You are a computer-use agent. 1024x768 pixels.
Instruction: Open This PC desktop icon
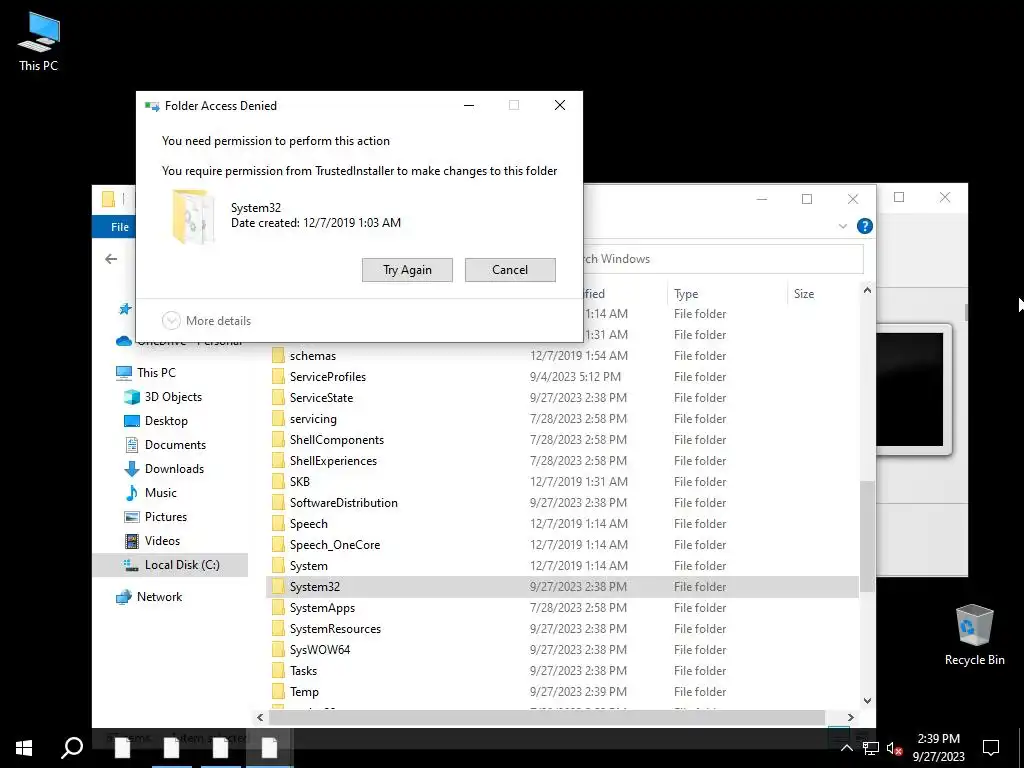[x=39, y=41]
